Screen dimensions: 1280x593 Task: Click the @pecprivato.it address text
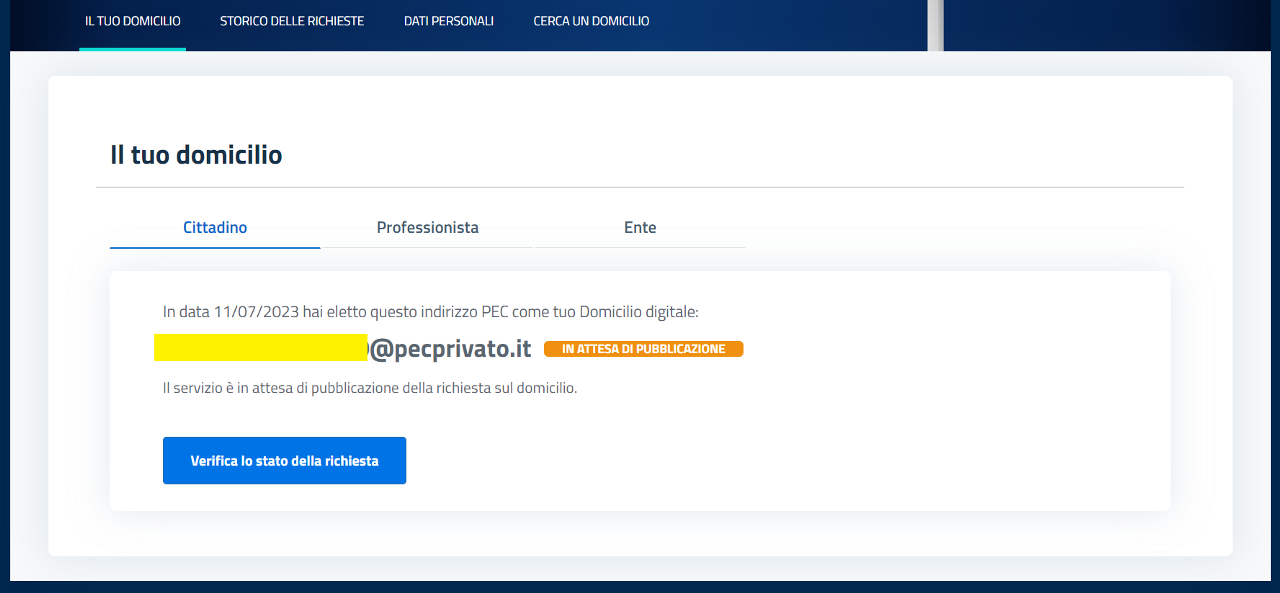450,349
